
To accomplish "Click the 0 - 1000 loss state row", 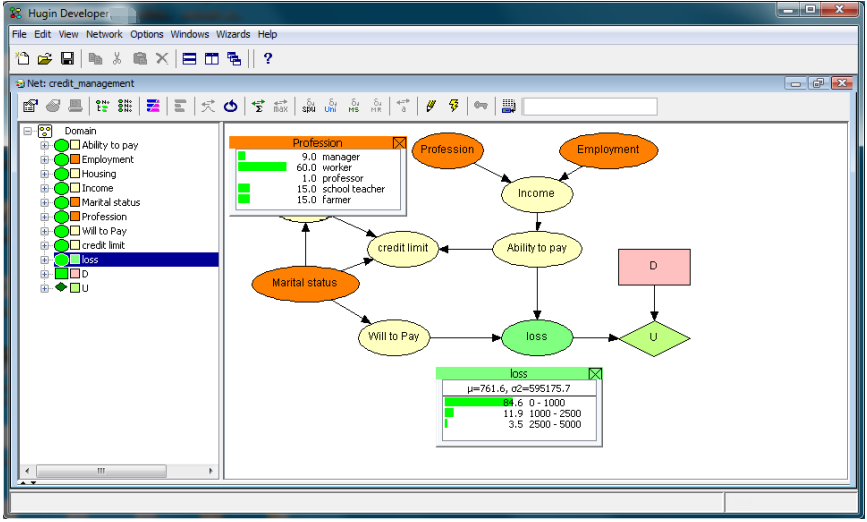I will pyautogui.click(x=519, y=403).
